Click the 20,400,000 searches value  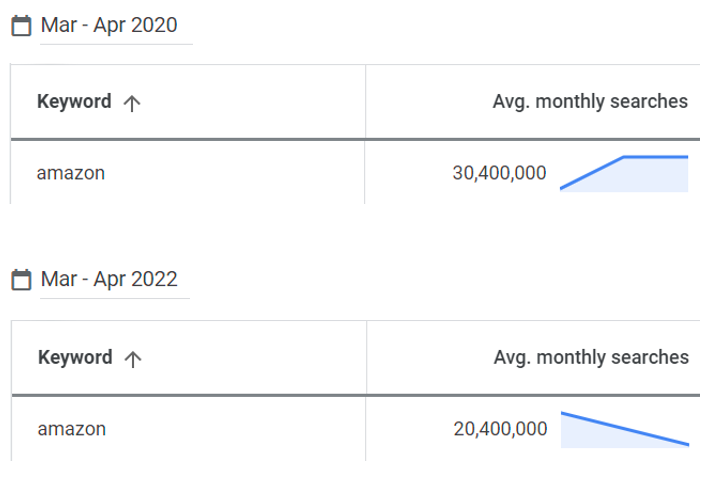click(x=500, y=429)
